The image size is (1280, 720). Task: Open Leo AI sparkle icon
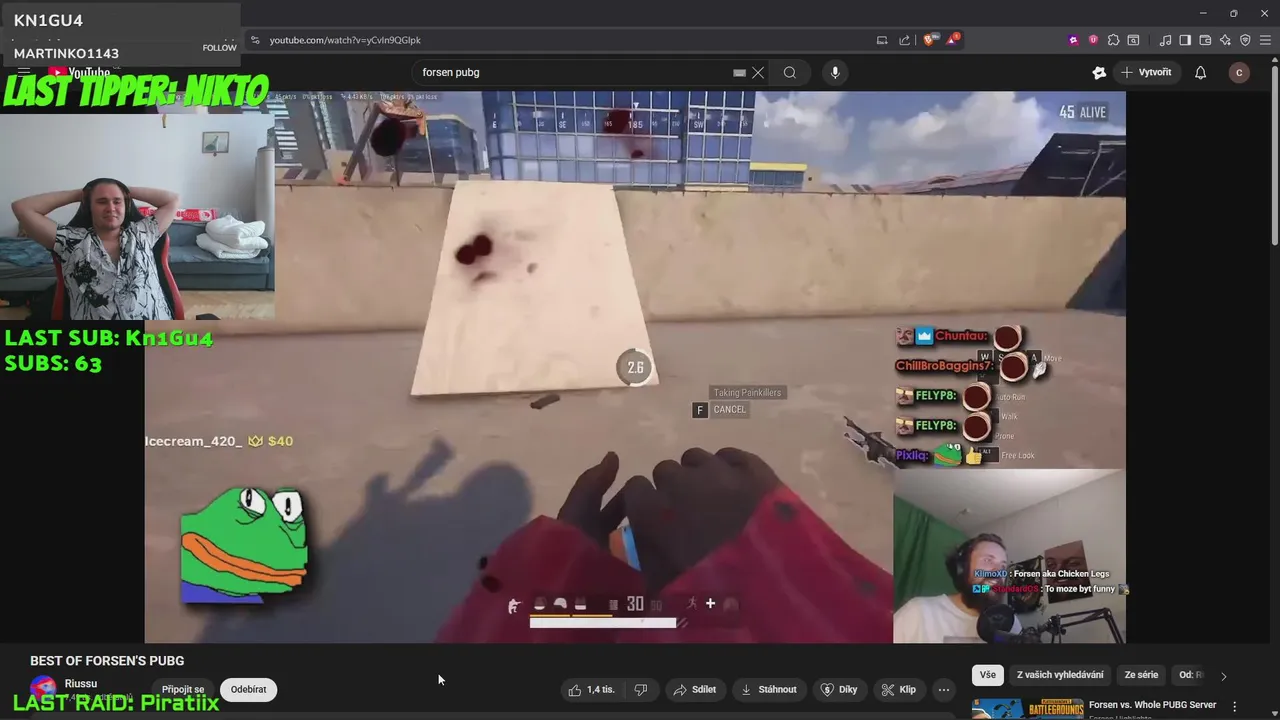click(1225, 40)
